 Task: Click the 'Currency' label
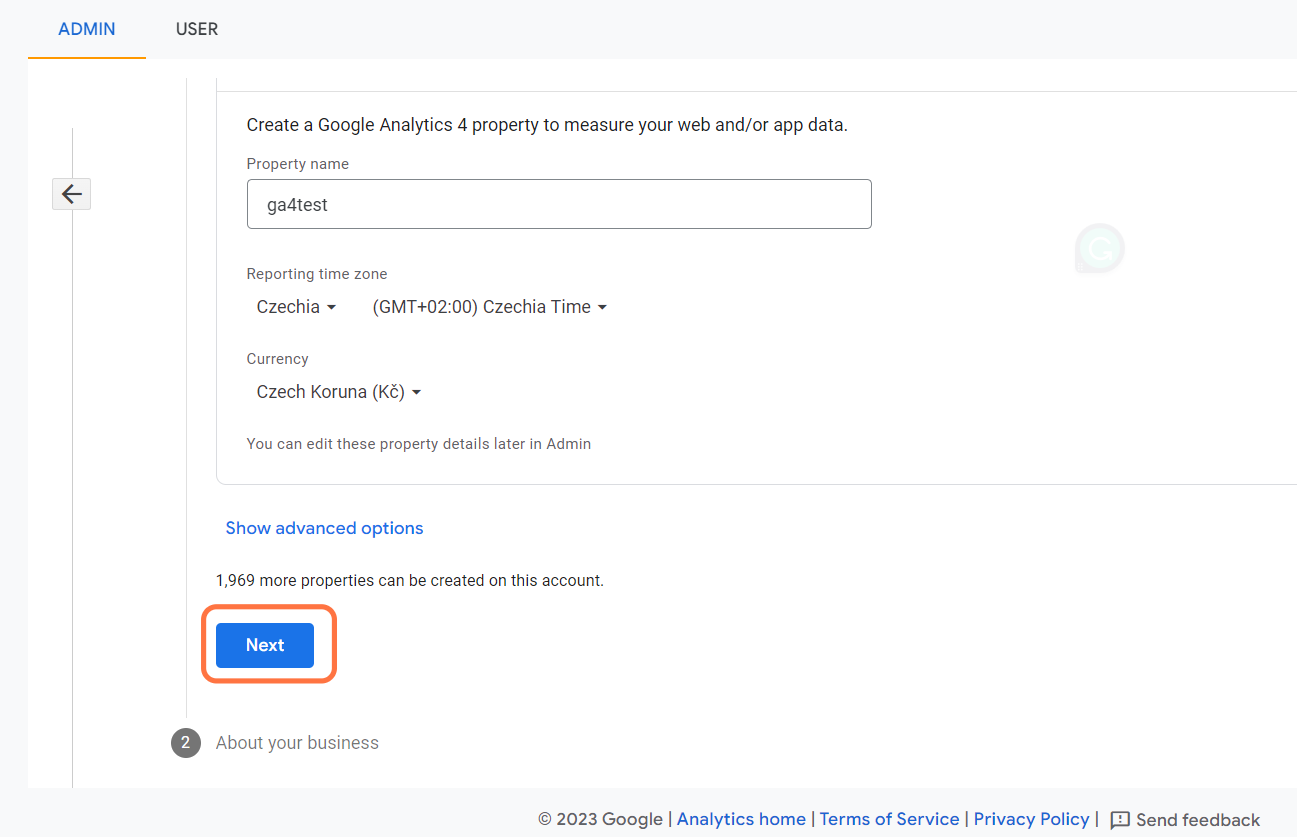tap(278, 359)
